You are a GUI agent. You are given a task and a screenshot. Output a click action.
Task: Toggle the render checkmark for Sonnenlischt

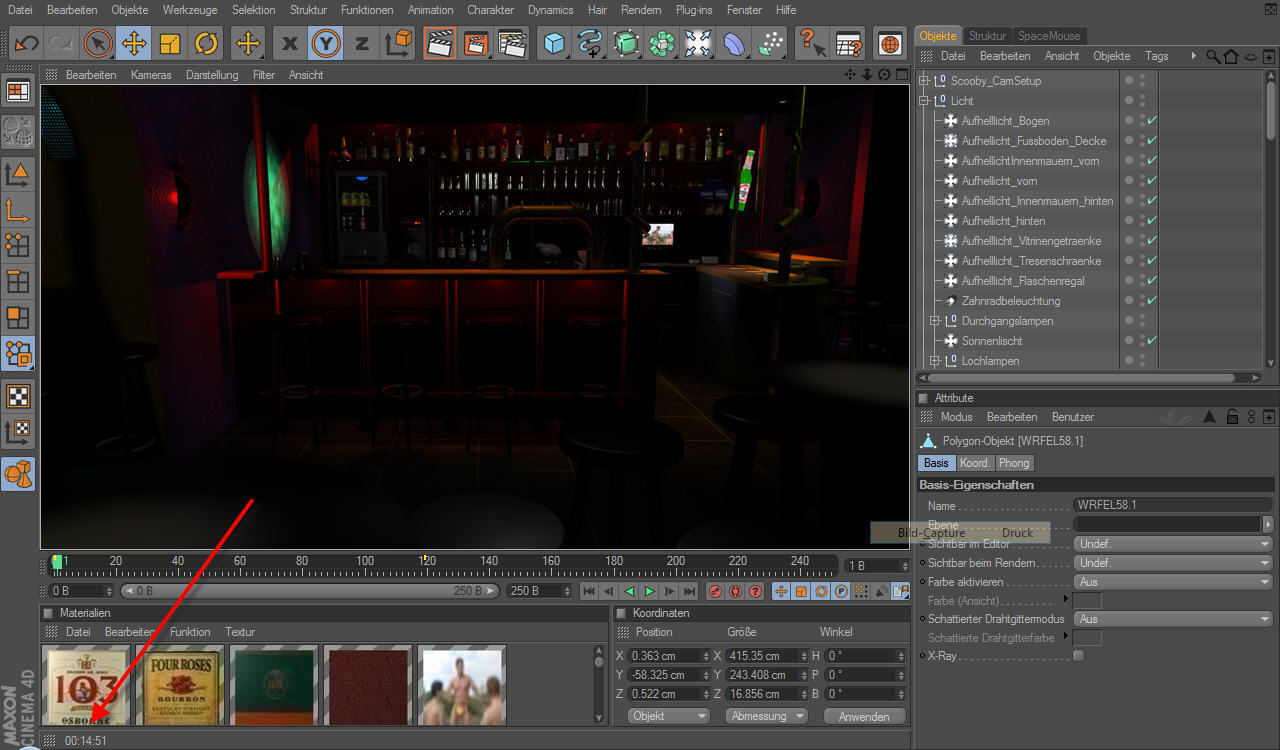[1152, 341]
